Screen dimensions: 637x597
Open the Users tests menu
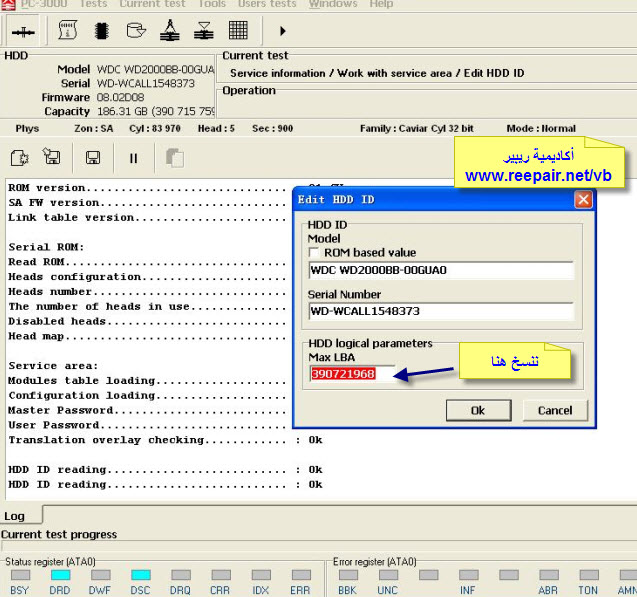click(267, 4)
